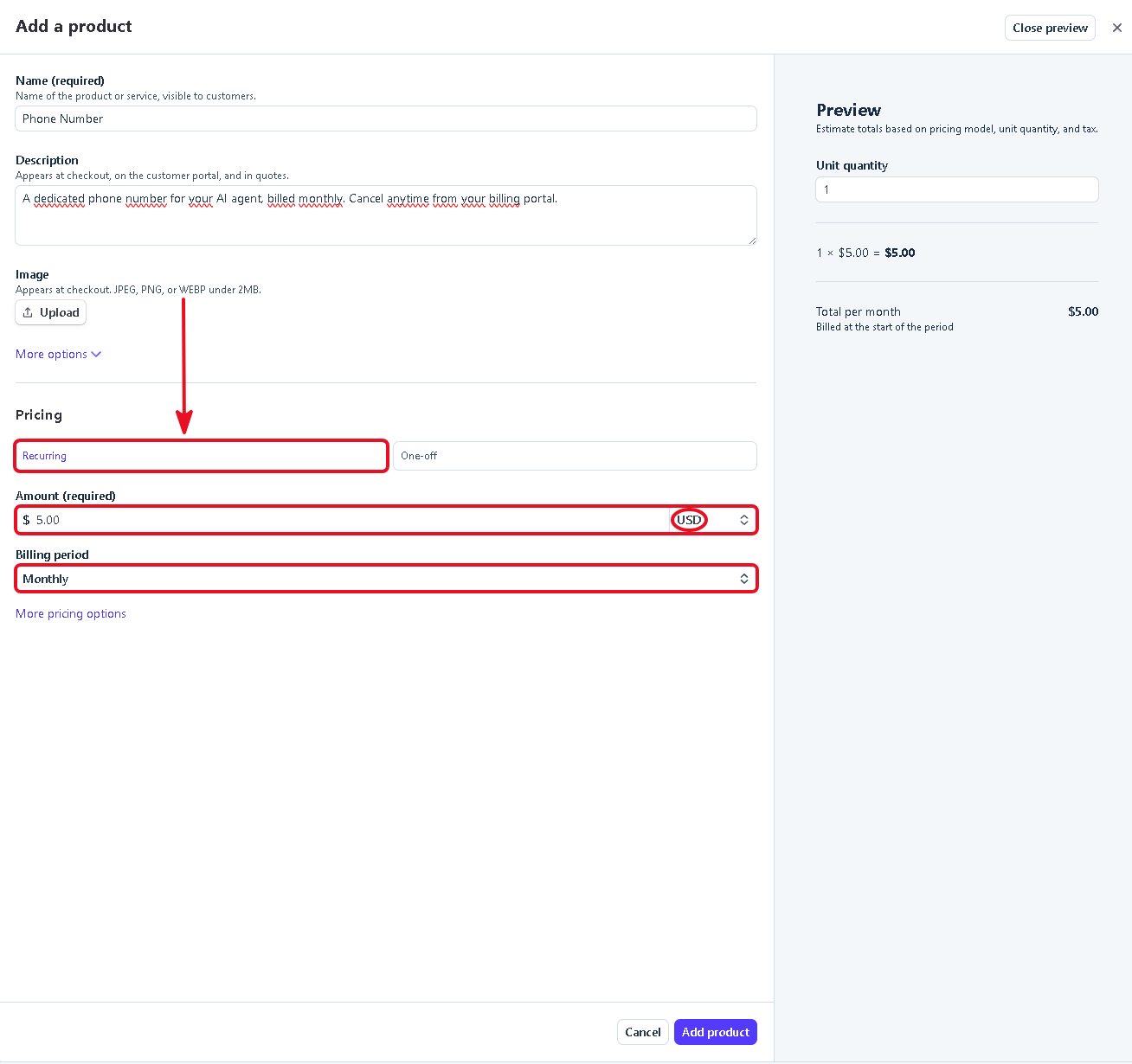Screen dimensions: 1132x1064
Task: Open the USD currency dropdown
Action: pyautogui.click(x=712, y=520)
